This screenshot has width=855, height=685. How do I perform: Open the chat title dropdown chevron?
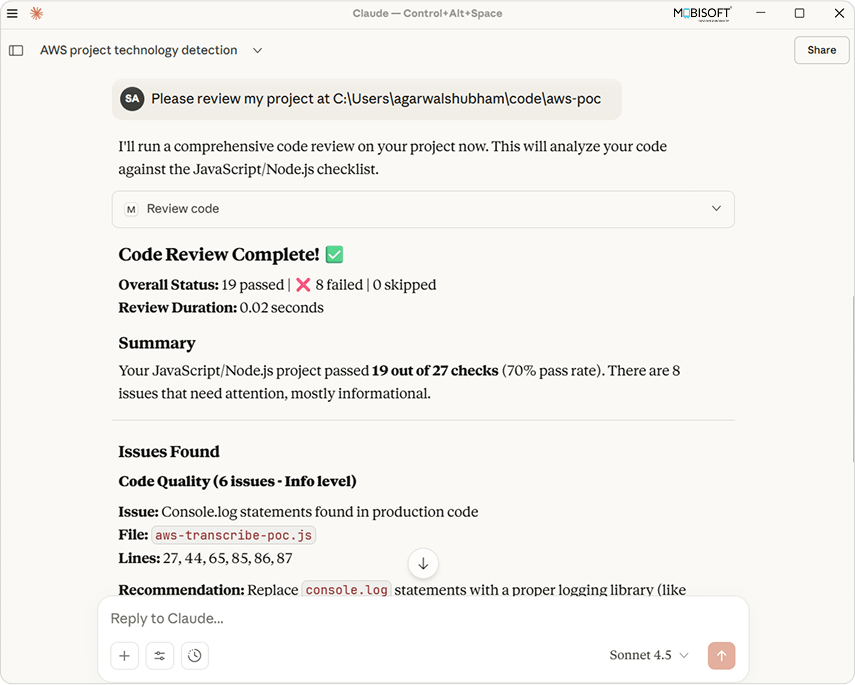coord(257,50)
